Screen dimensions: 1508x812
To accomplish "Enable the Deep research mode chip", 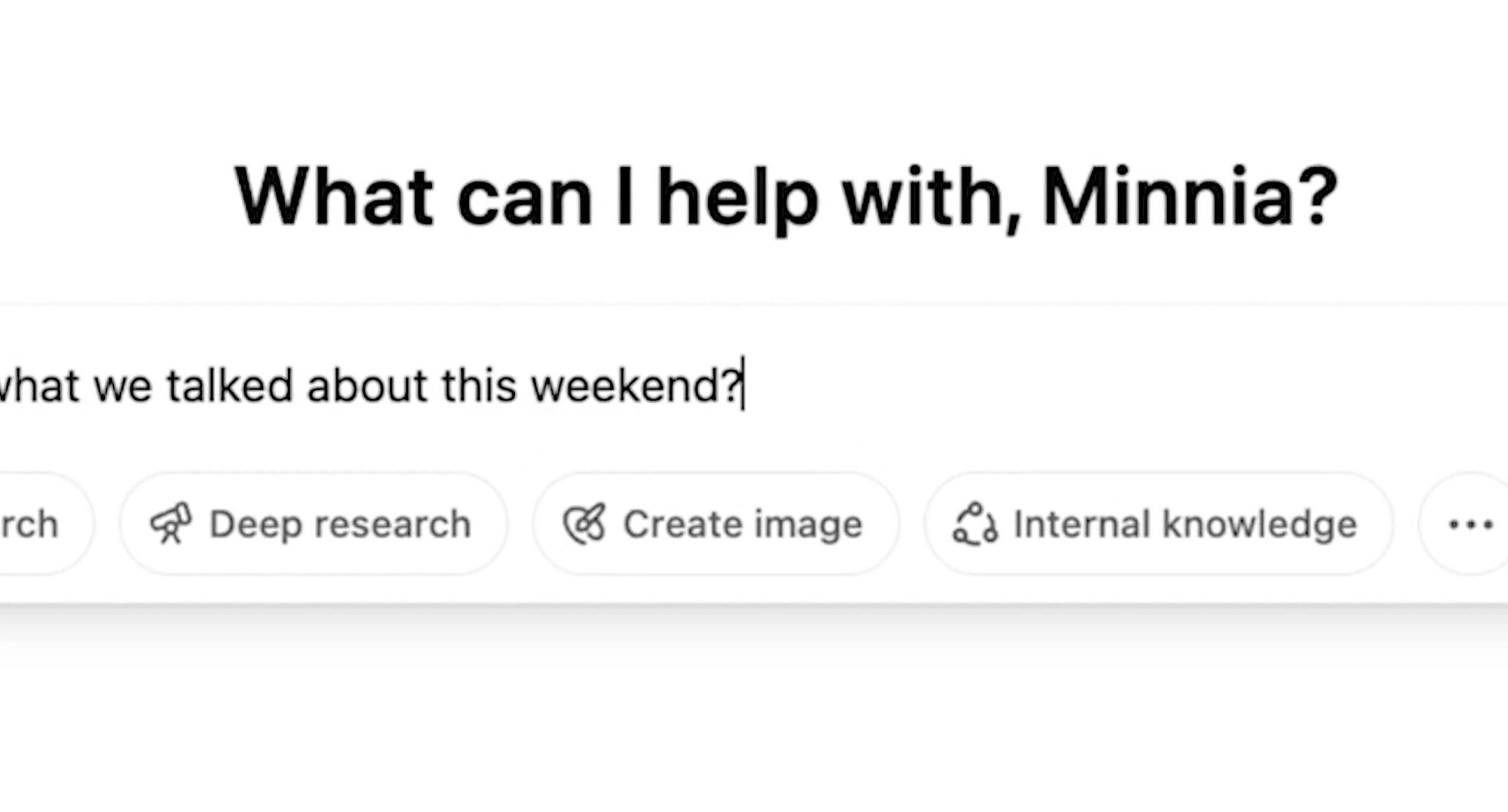I will click(313, 523).
